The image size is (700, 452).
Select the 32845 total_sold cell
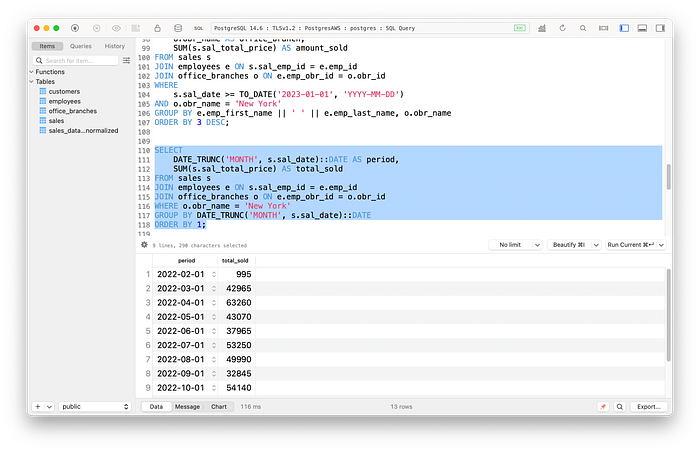pyautogui.click(x=238, y=373)
